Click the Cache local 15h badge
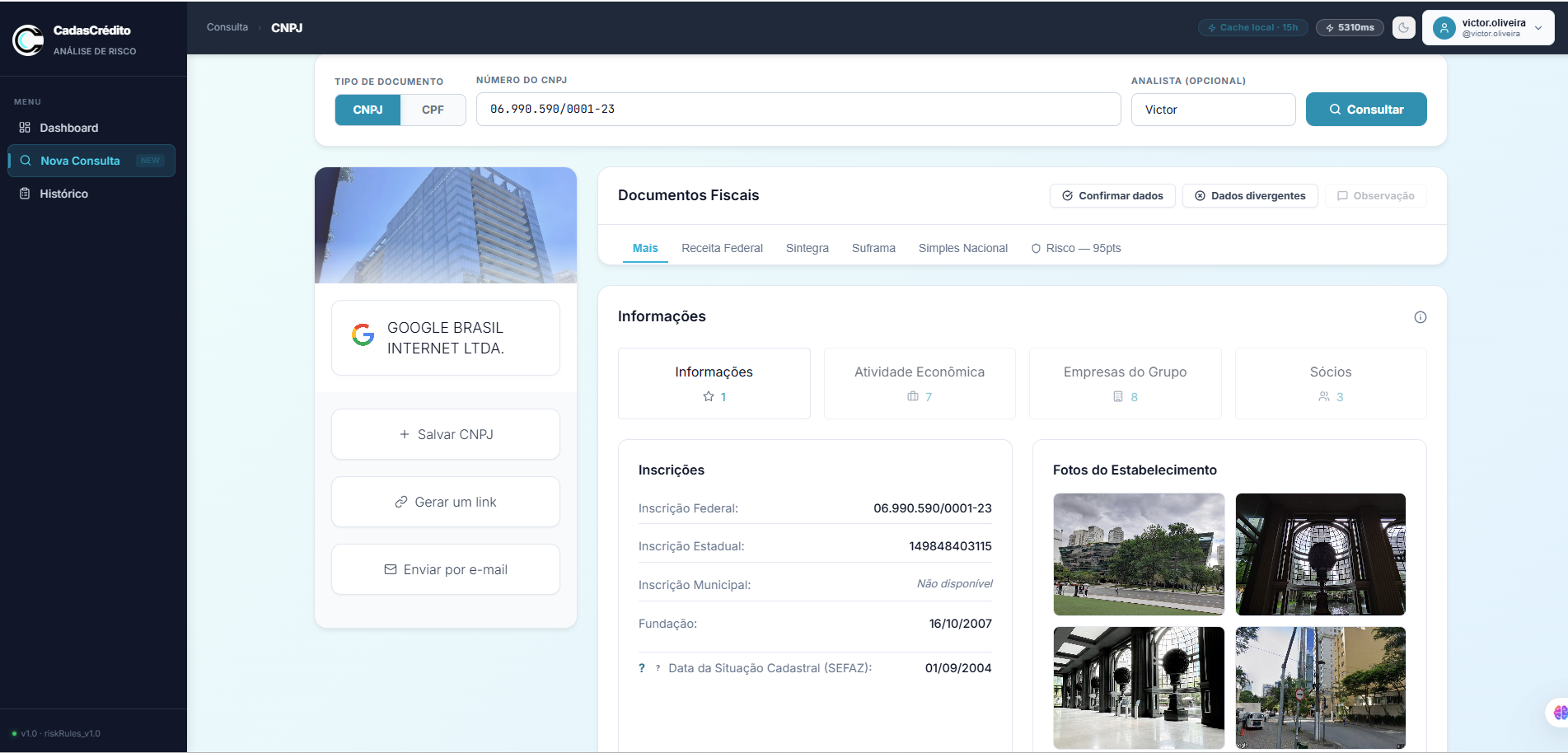 (x=1252, y=28)
